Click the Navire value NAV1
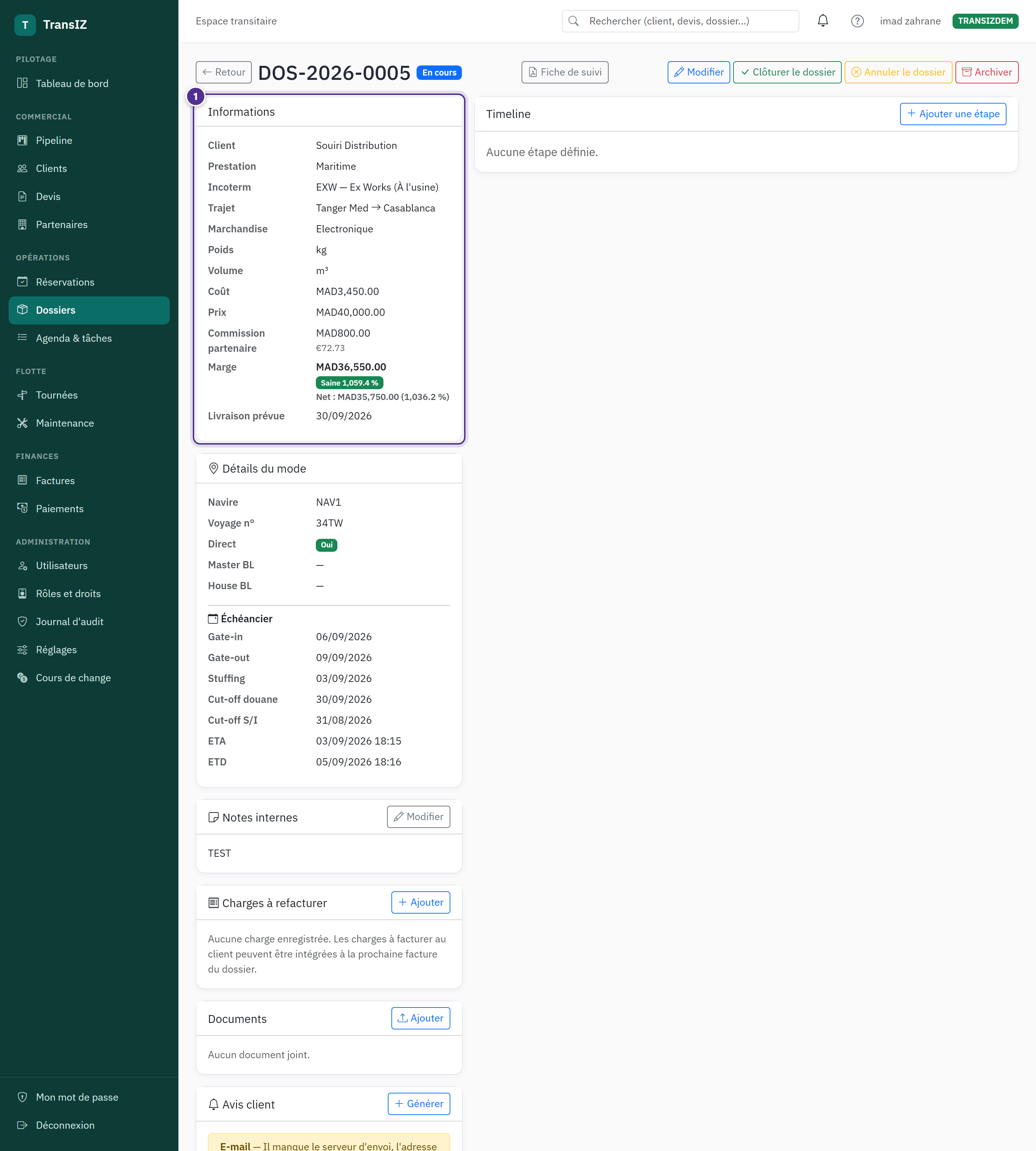 328,502
